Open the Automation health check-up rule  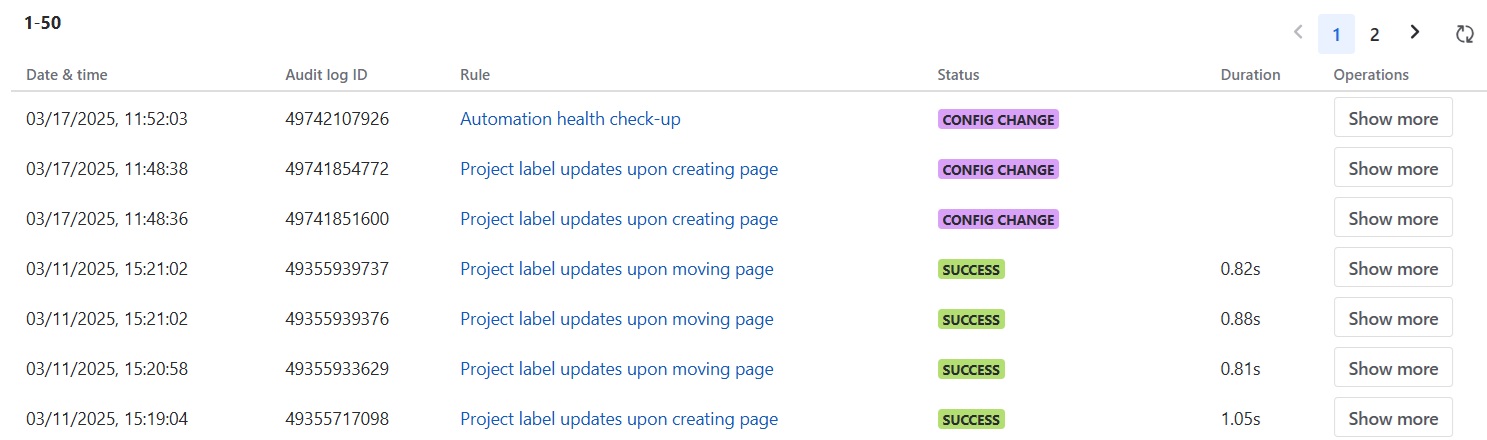pos(570,119)
